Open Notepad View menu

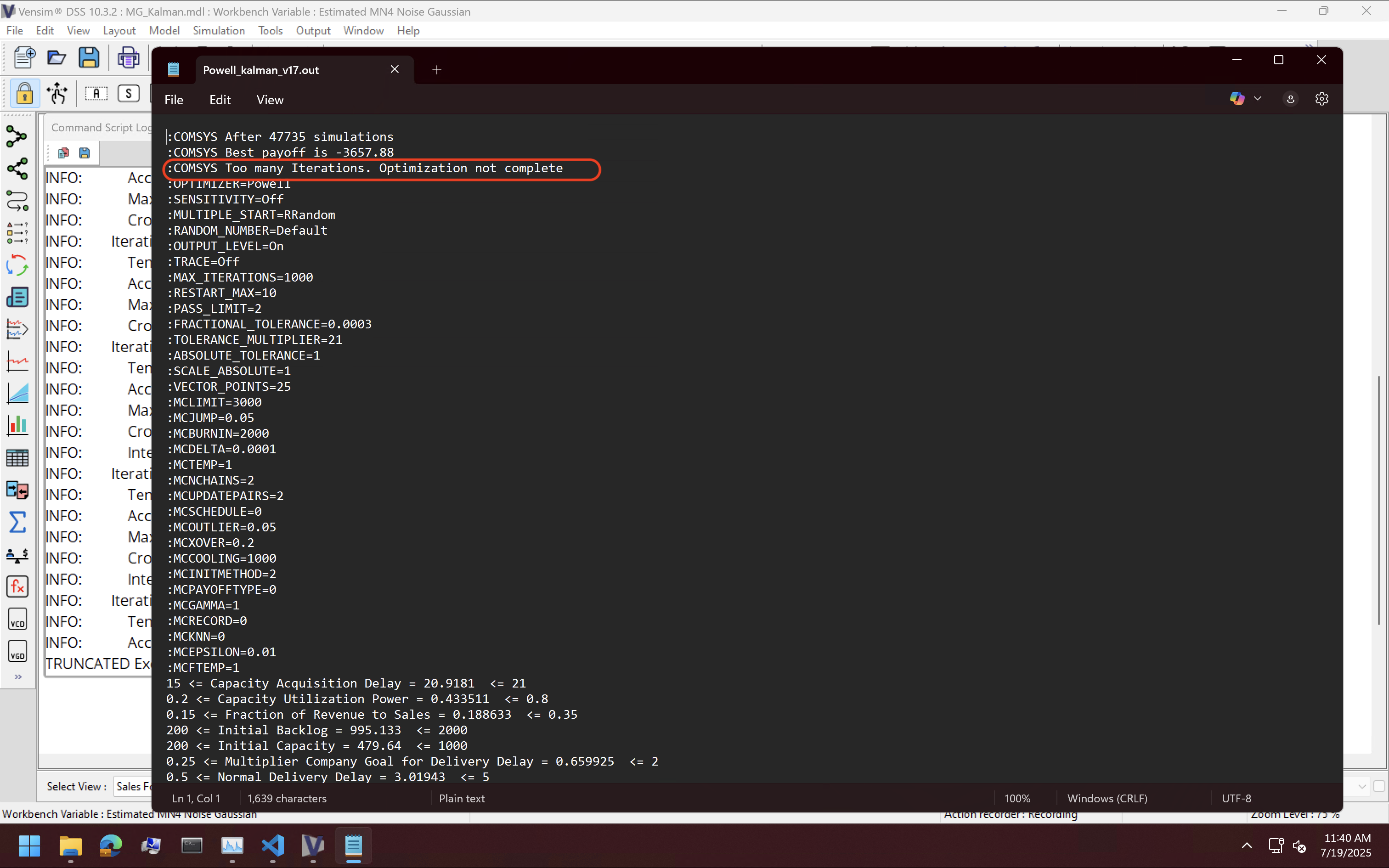click(x=270, y=99)
